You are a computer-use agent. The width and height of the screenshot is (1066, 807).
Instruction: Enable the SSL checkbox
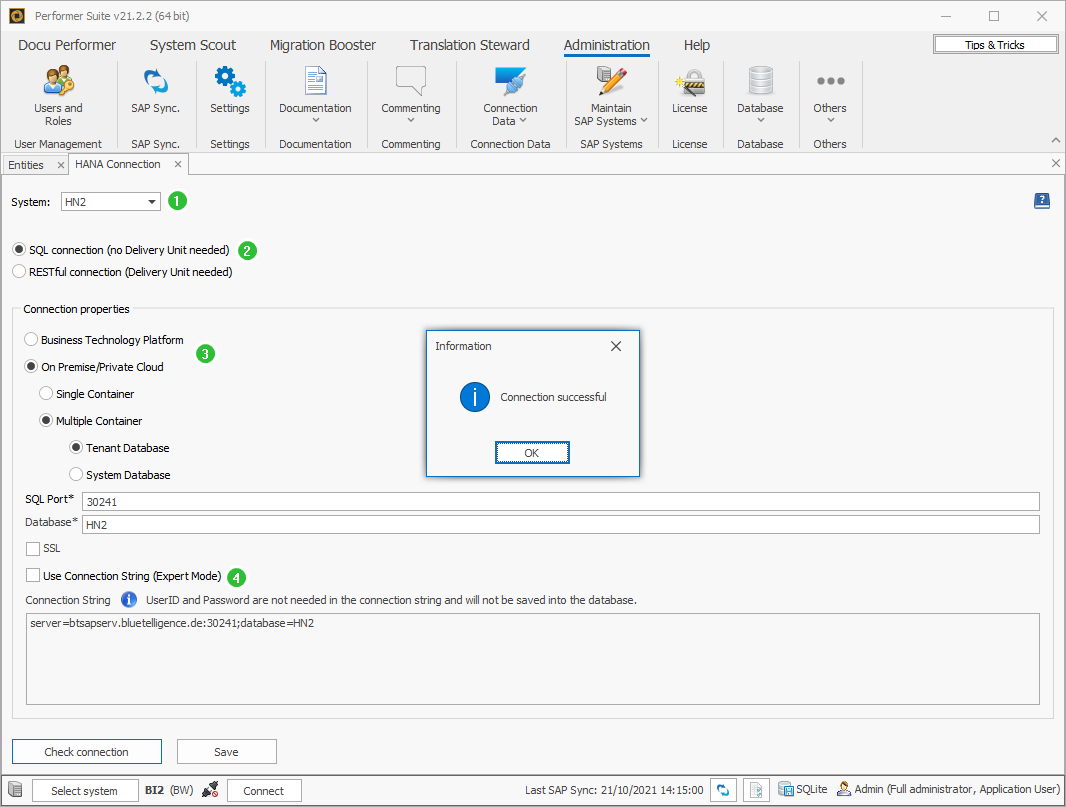[x=32, y=548]
